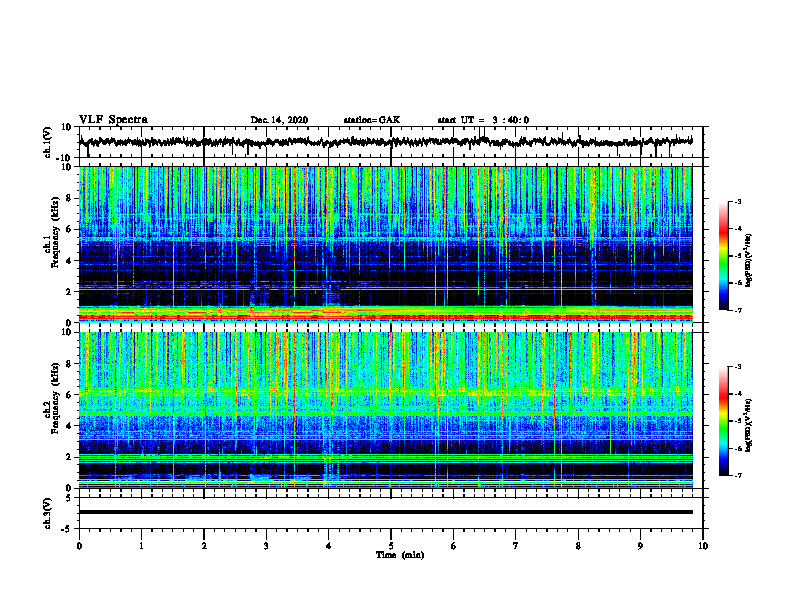This screenshot has height=612, width=792.
Task: Click the ch.1 voltage waveform trace
Action: coord(385,142)
